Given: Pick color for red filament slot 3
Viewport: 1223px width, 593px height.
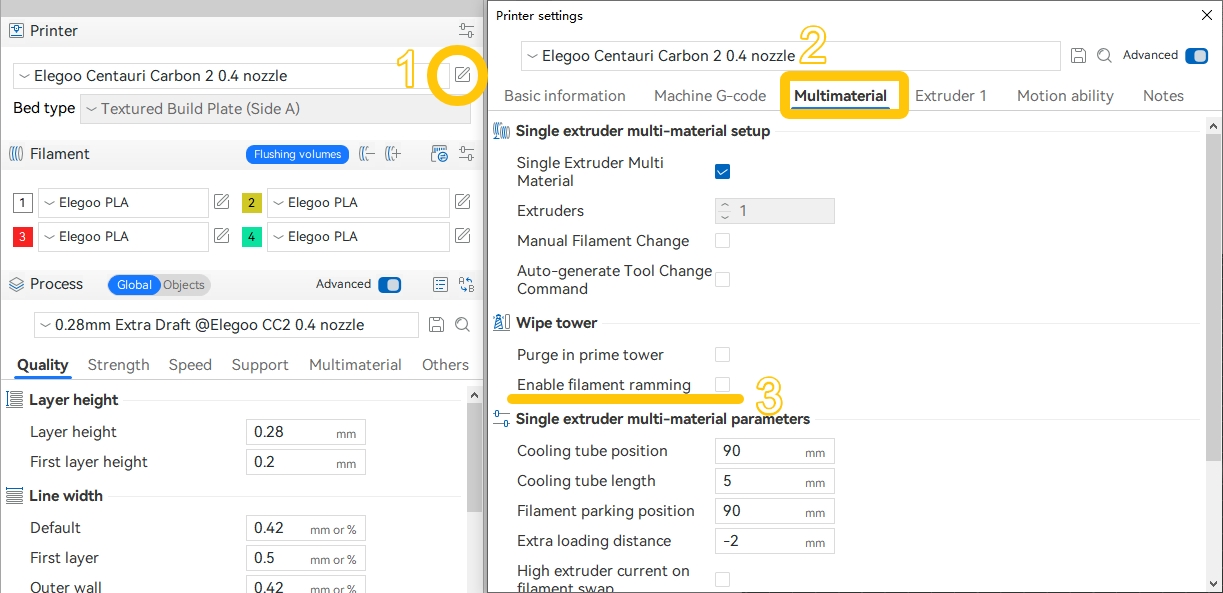Looking at the screenshot, I should [x=23, y=237].
